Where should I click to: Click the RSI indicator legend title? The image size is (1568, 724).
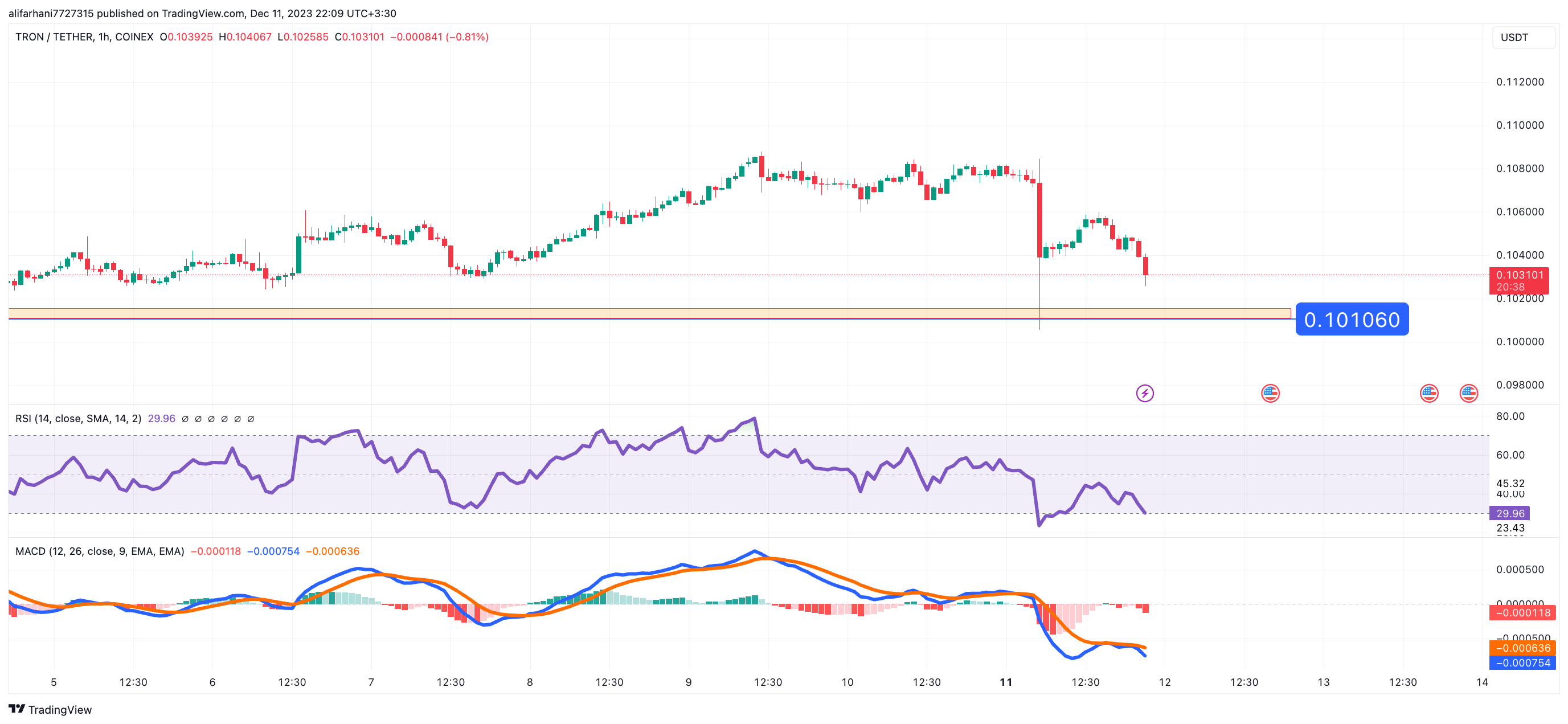click(x=78, y=418)
